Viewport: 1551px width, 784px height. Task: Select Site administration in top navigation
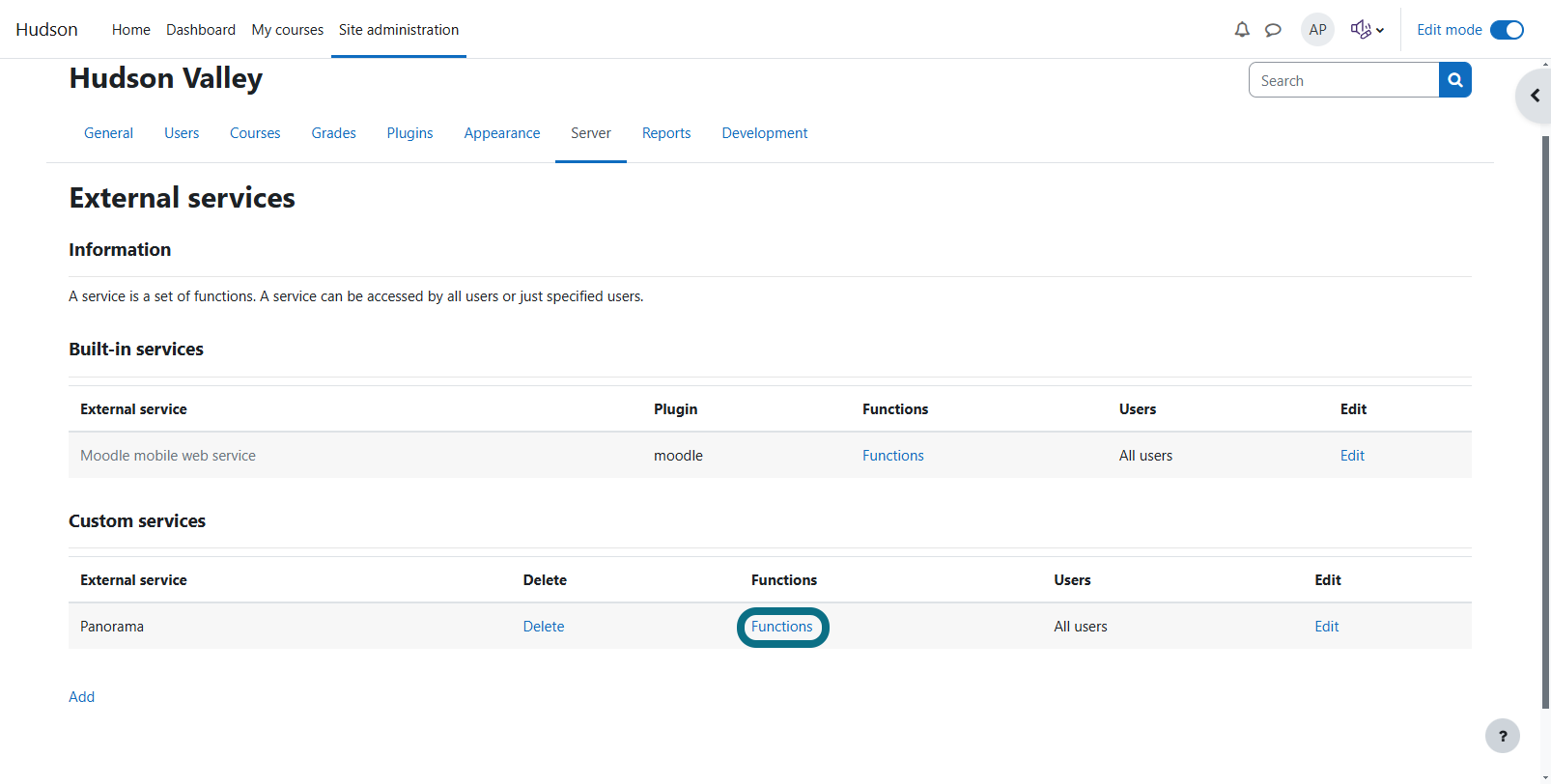pyautogui.click(x=399, y=30)
